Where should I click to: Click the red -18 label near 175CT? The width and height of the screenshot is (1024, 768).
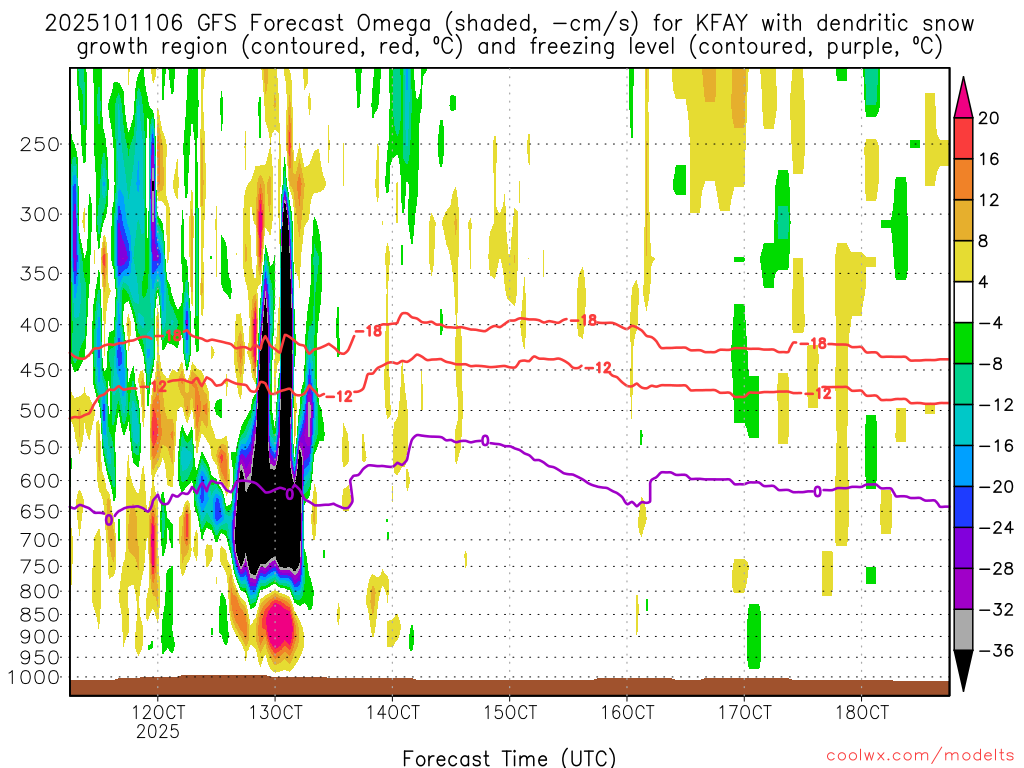(814, 343)
